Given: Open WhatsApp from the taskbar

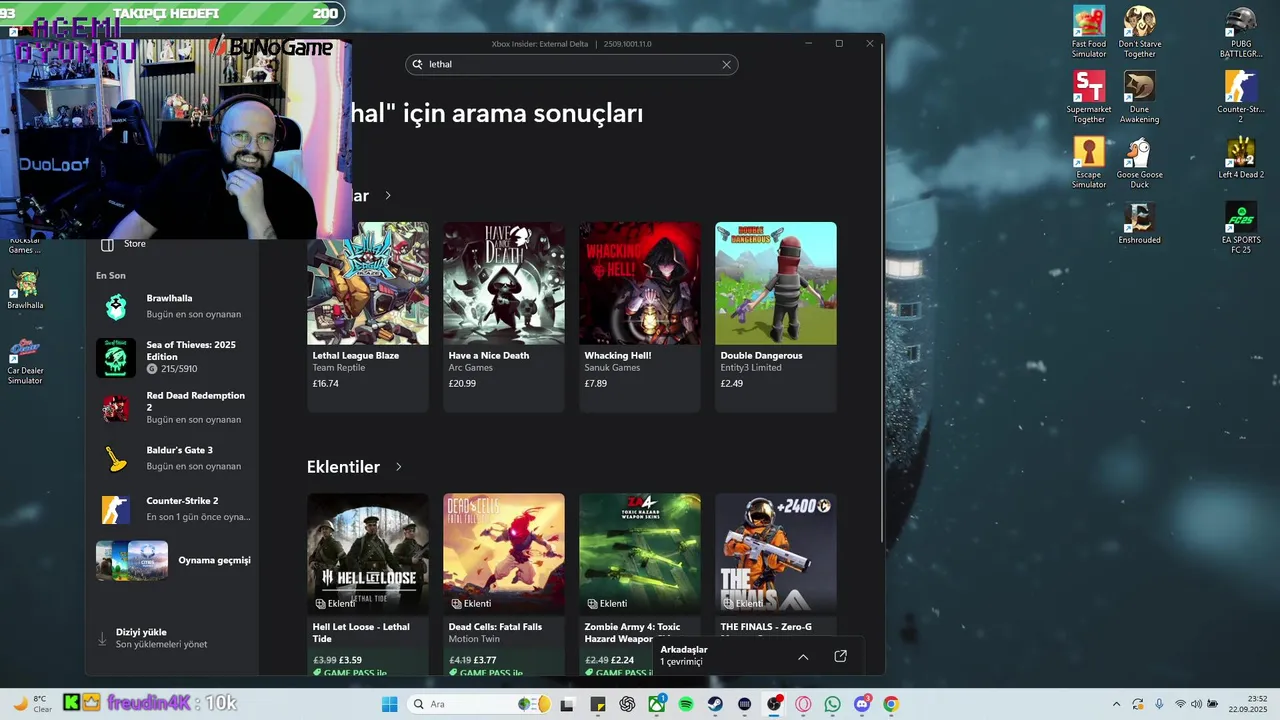Looking at the screenshot, I should pyautogui.click(x=833, y=704).
